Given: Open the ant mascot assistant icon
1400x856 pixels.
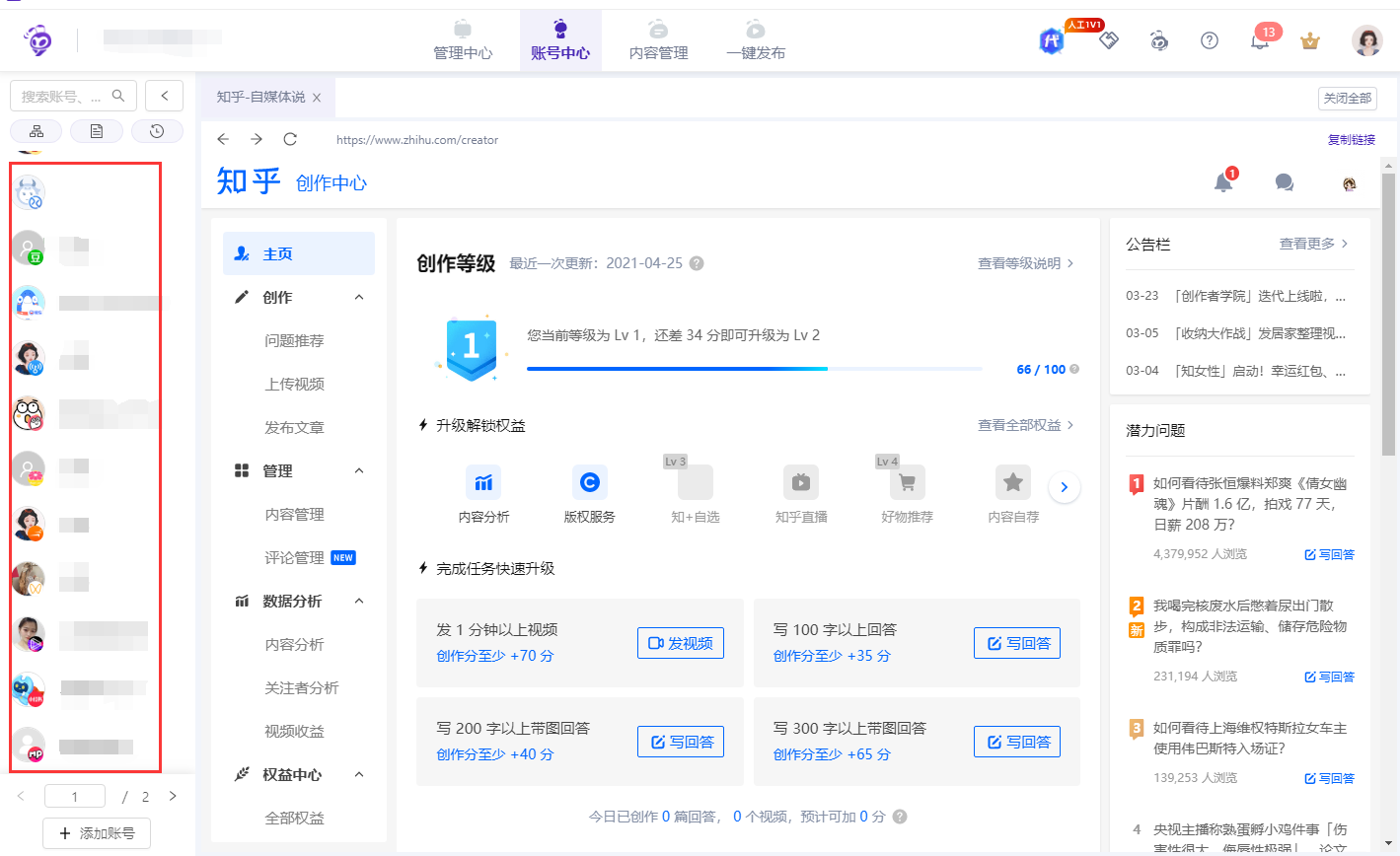Looking at the screenshot, I should pos(1158,40).
